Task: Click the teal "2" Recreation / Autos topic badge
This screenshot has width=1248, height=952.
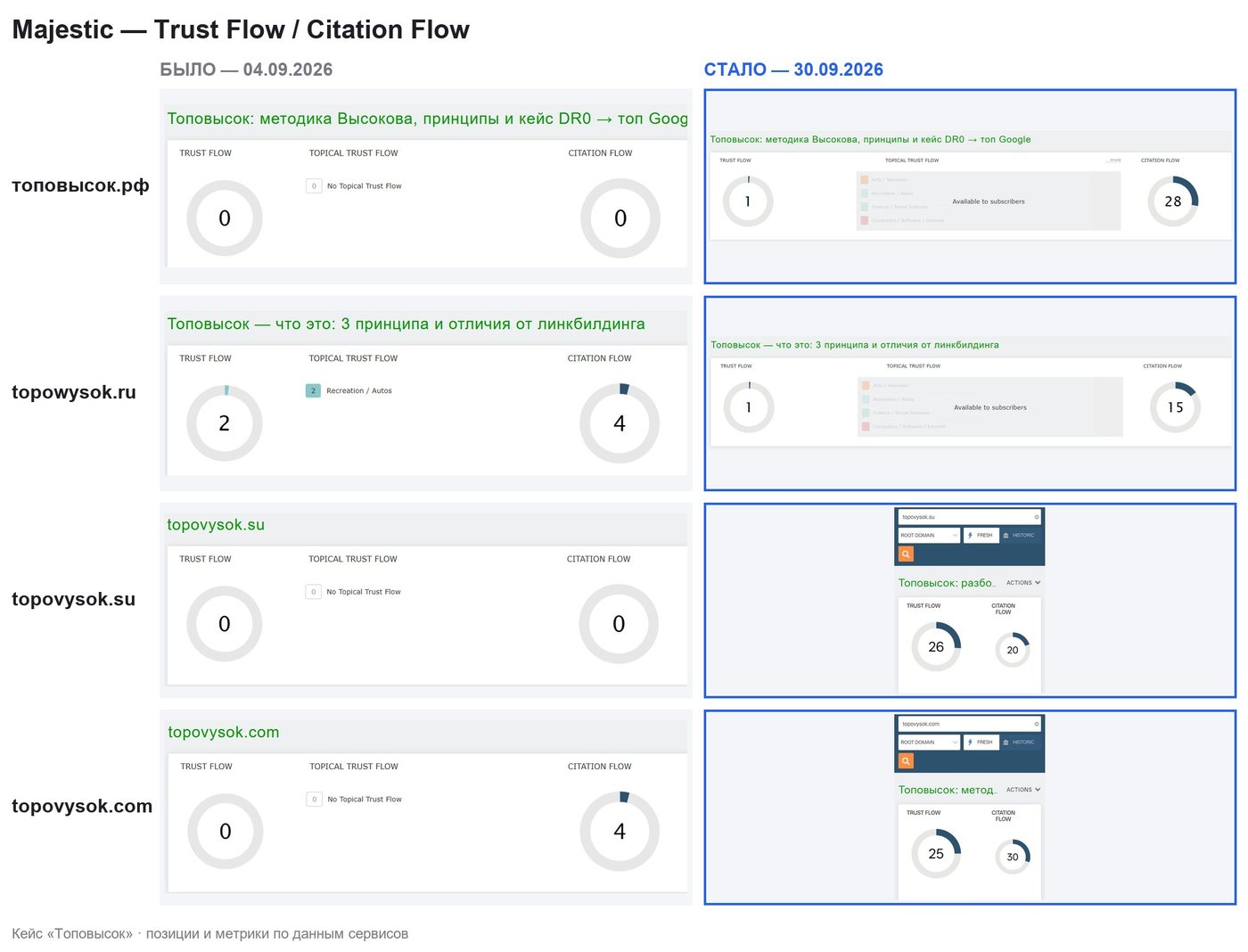Action: click(x=313, y=390)
